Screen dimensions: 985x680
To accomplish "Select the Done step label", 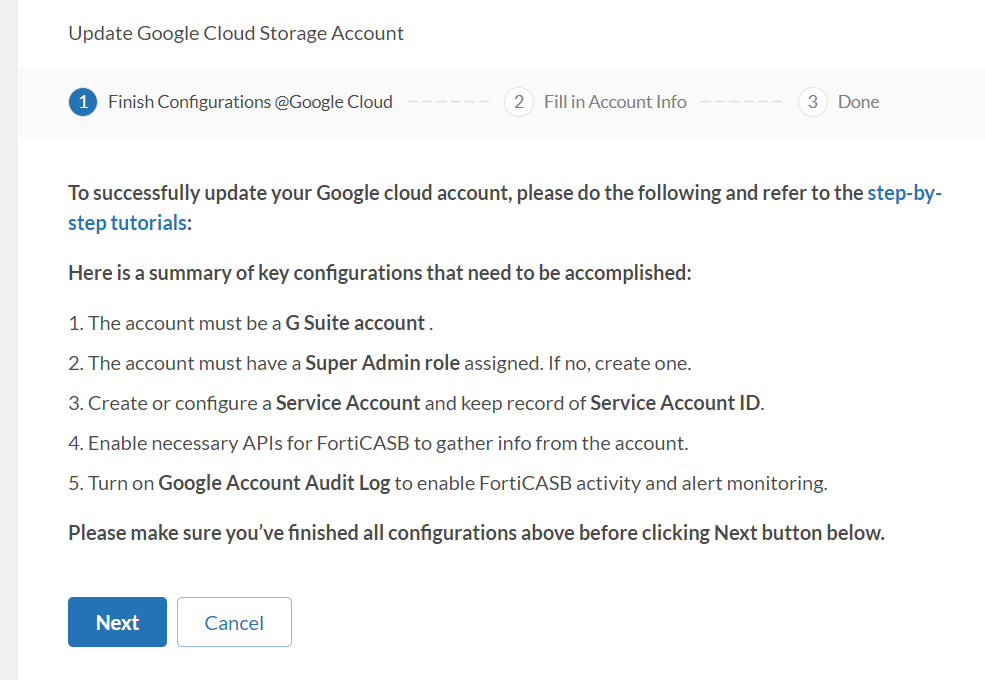I will click(861, 101).
